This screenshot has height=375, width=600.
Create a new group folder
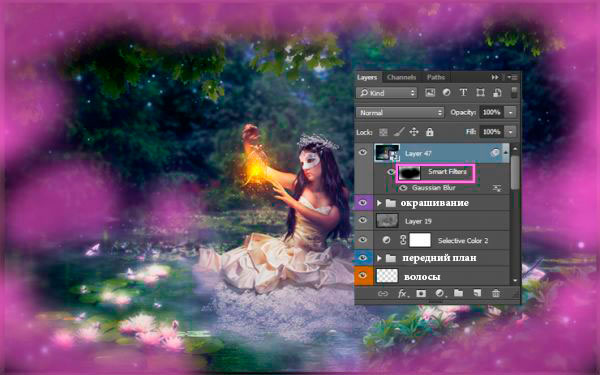coord(458,294)
